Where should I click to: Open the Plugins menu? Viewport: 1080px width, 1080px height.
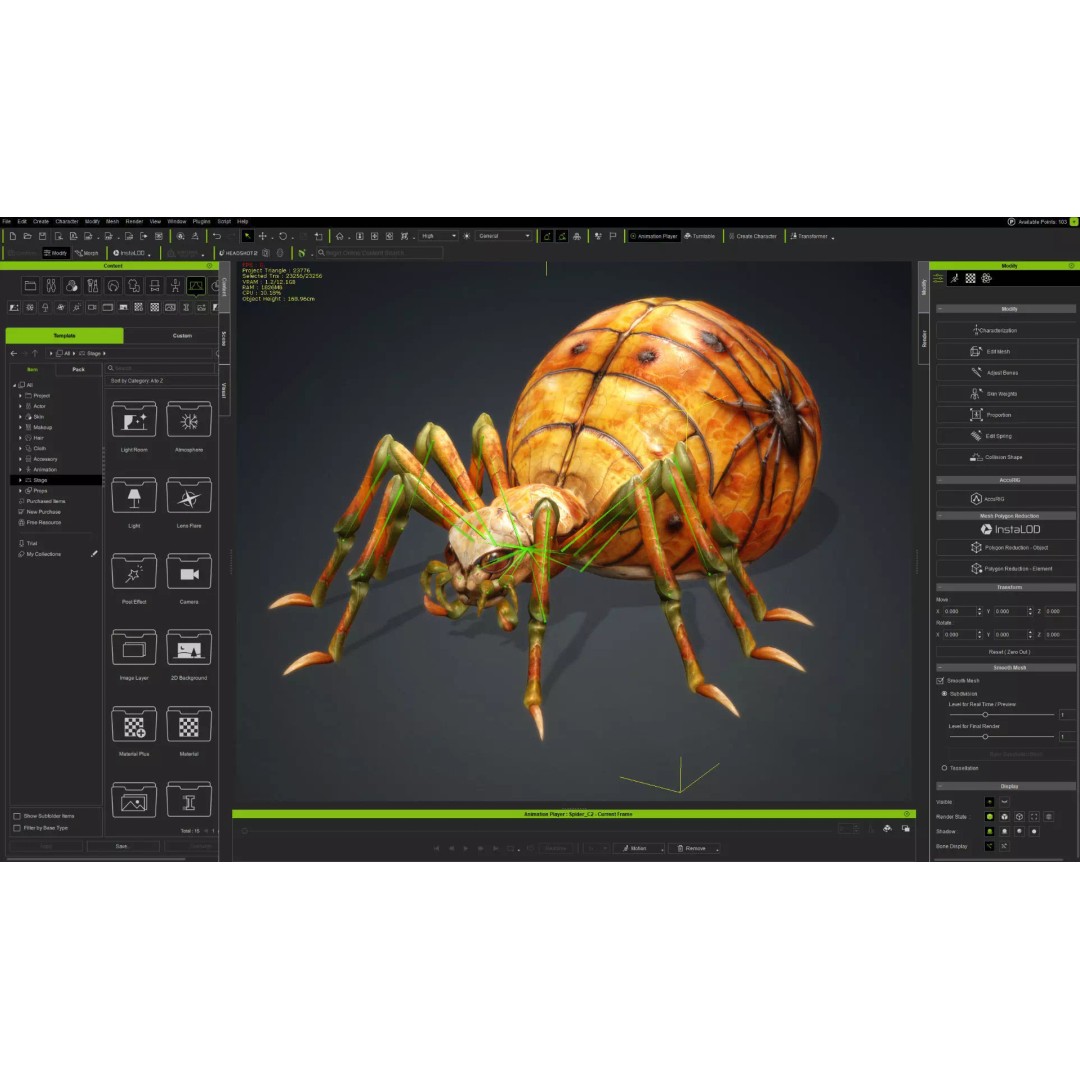[x=201, y=222]
